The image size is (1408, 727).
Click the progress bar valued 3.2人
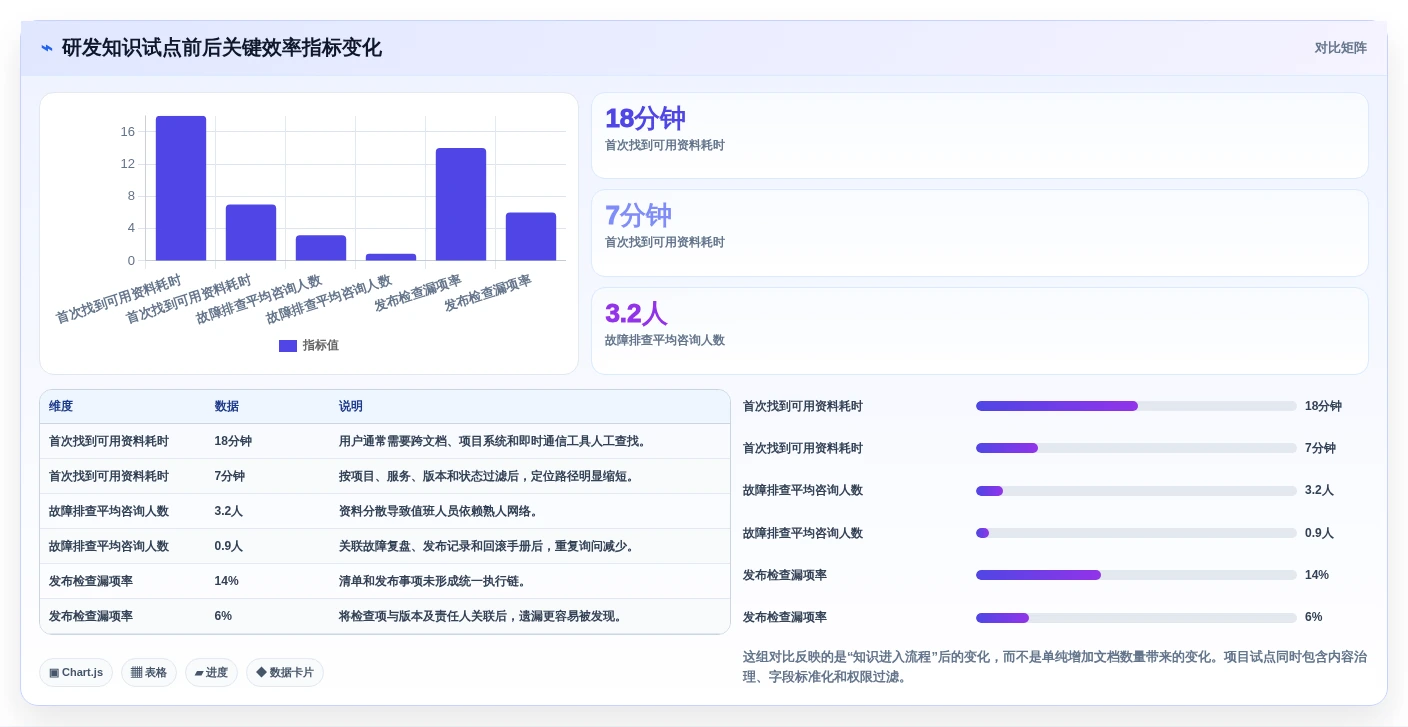click(x=1136, y=491)
